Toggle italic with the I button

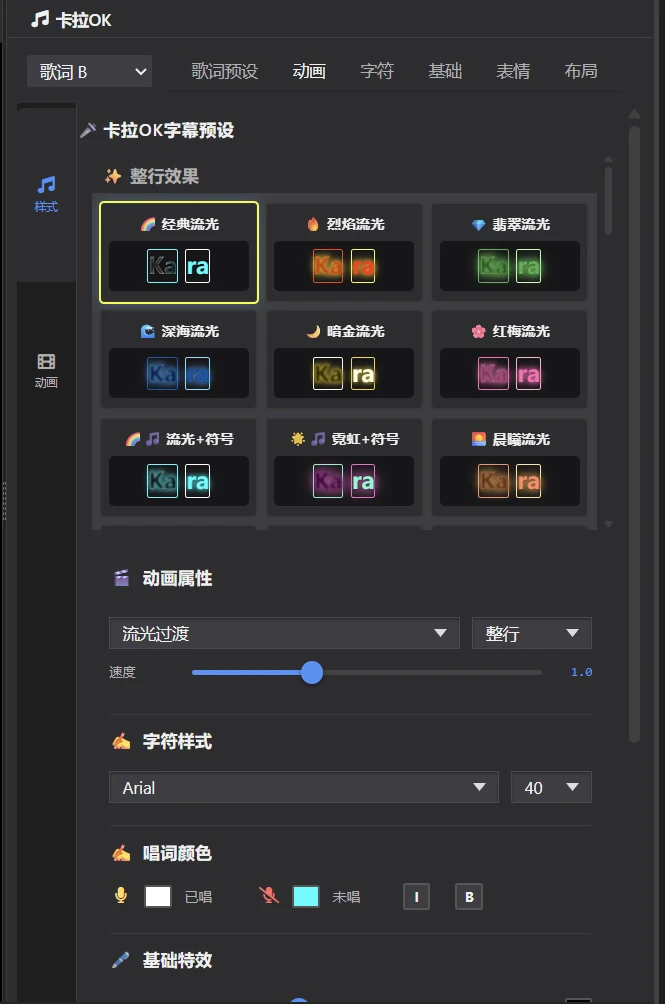tap(416, 896)
